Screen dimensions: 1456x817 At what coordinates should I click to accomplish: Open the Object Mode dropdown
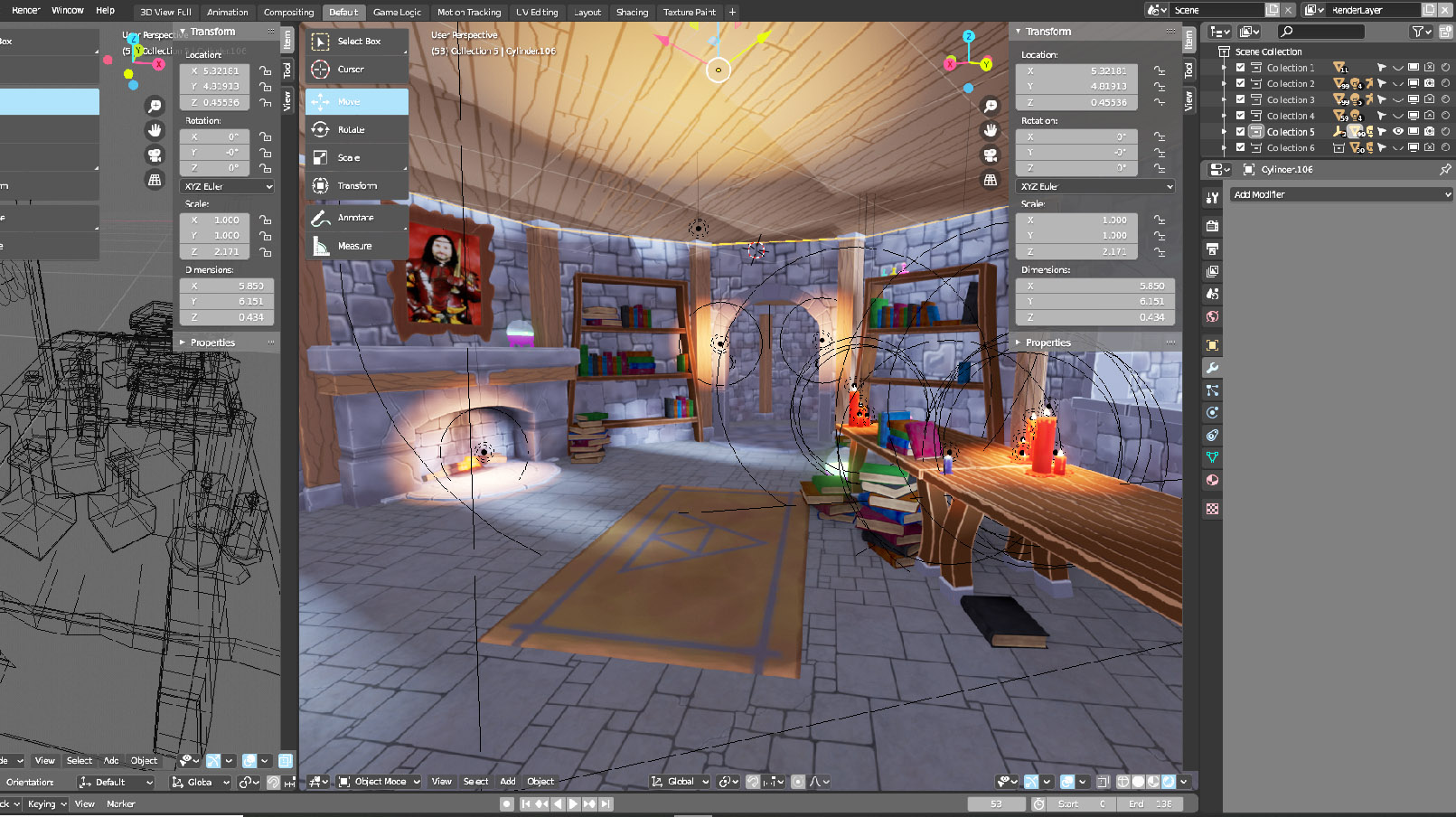(x=380, y=782)
